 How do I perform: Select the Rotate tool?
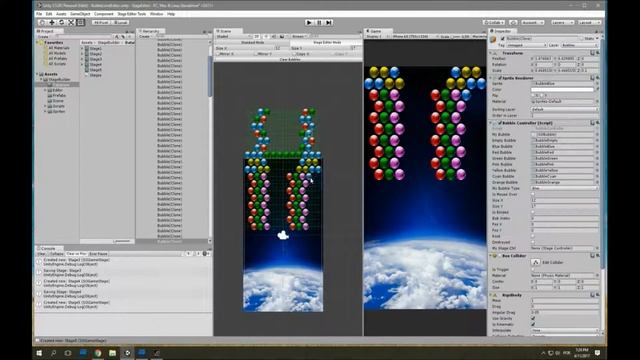62,22
